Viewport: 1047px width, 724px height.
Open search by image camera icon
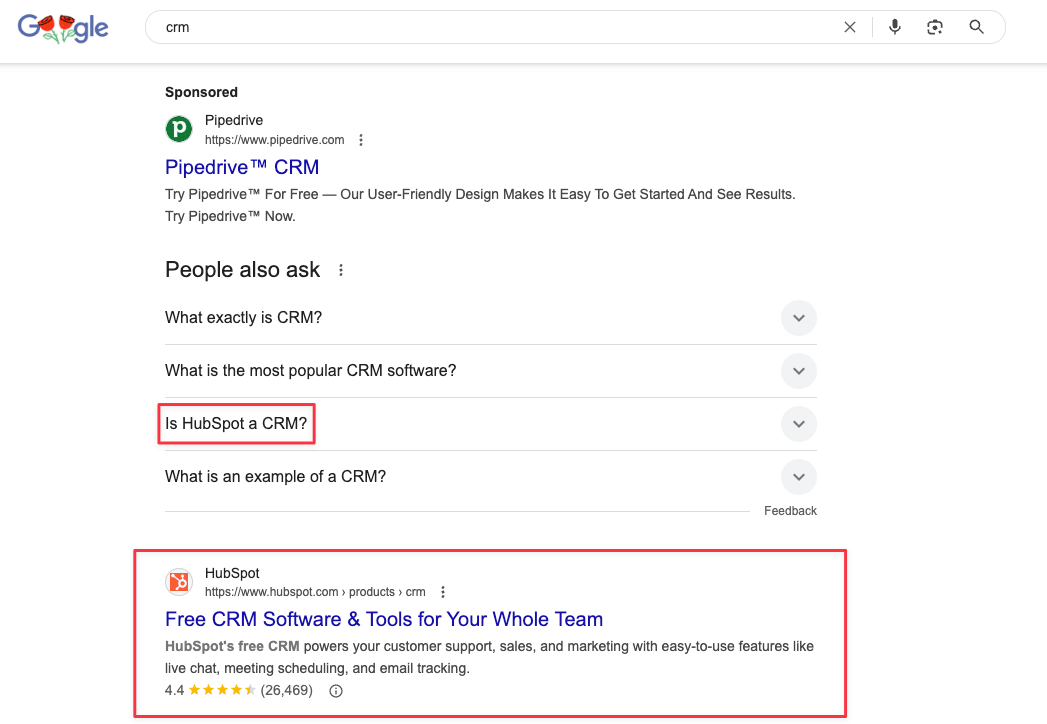[x=935, y=27]
